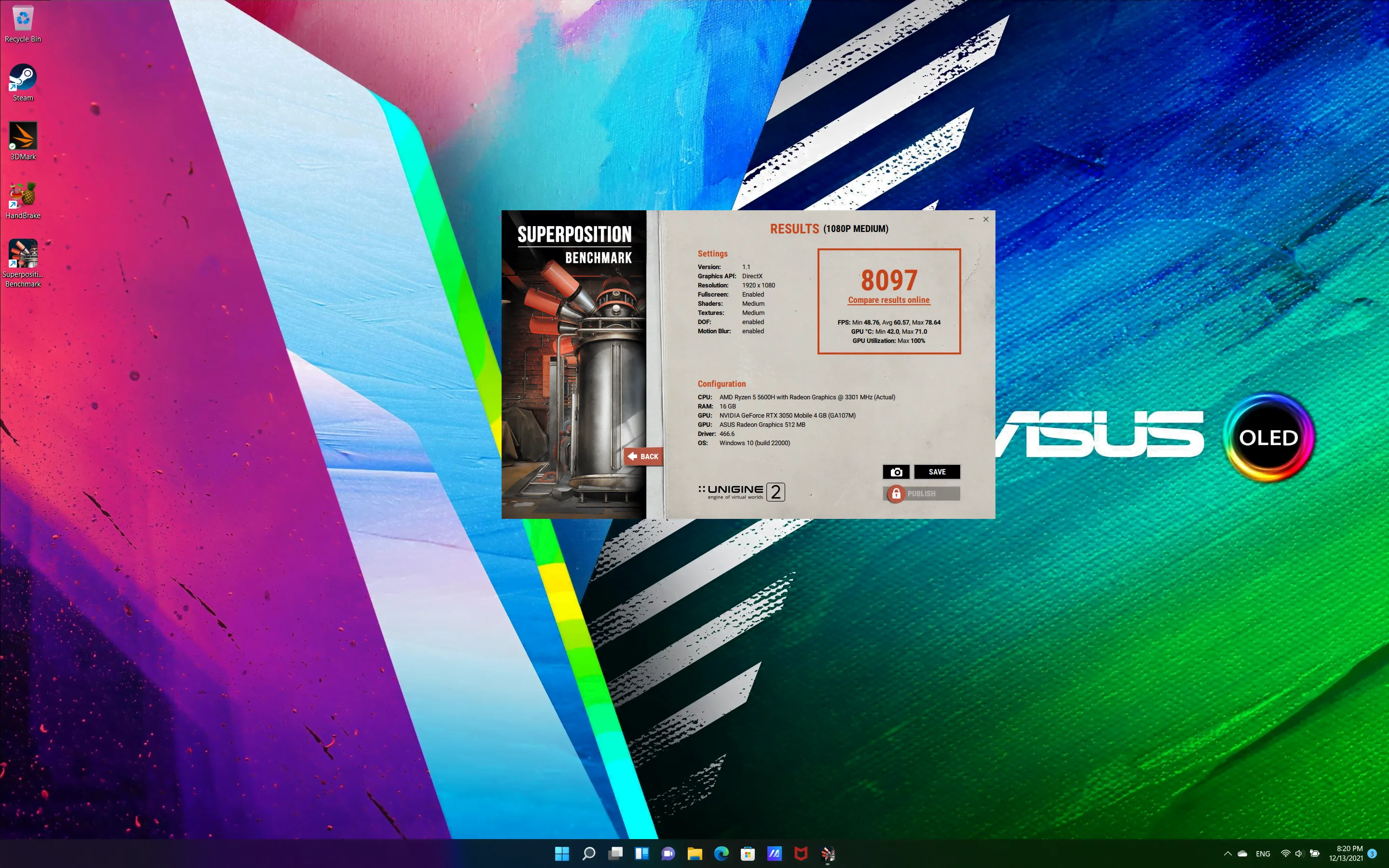Viewport: 1389px width, 868px height.
Task: Go BACK to benchmark settings
Action: click(x=643, y=456)
